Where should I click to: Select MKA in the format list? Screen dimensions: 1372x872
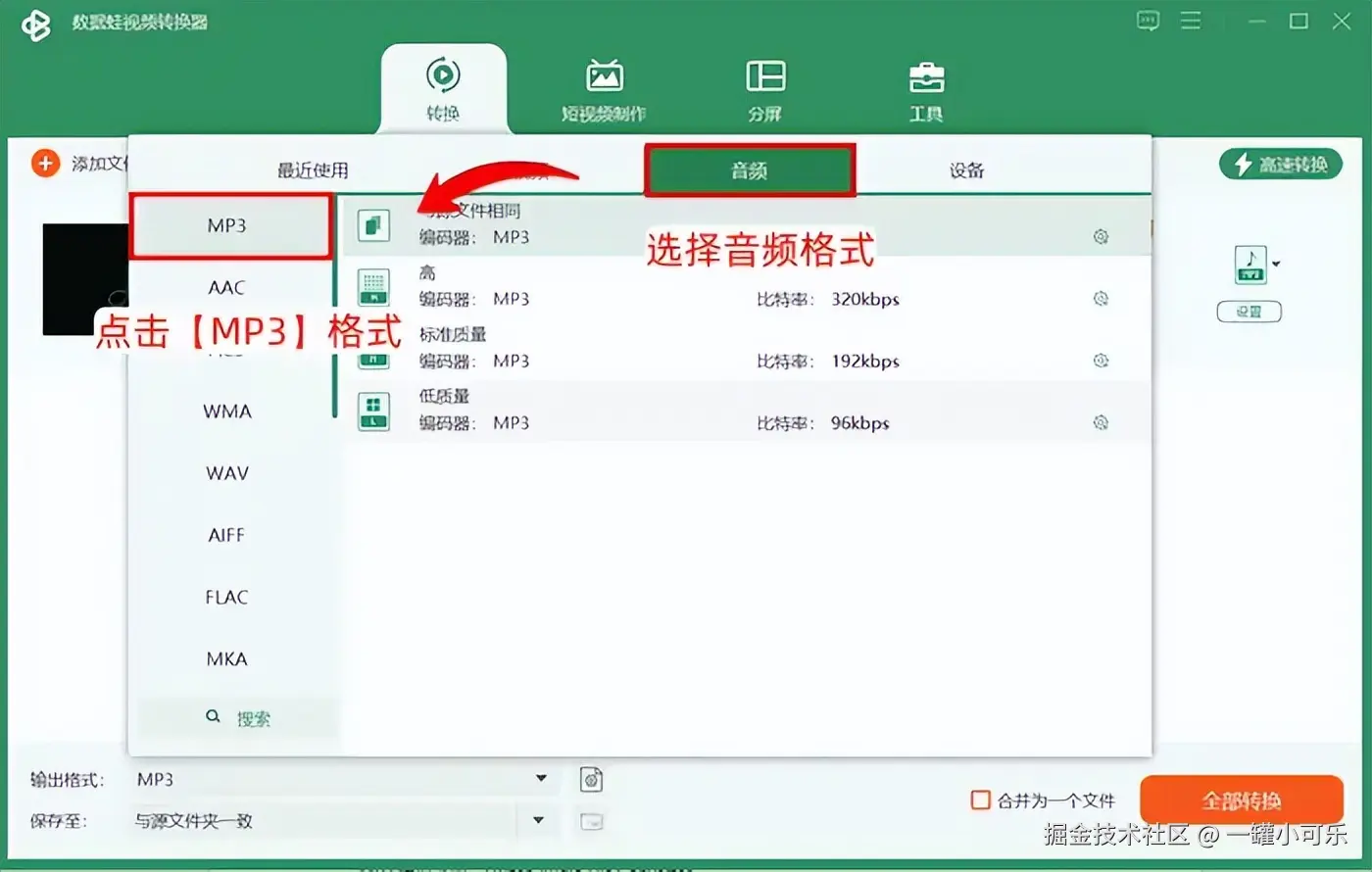click(227, 658)
